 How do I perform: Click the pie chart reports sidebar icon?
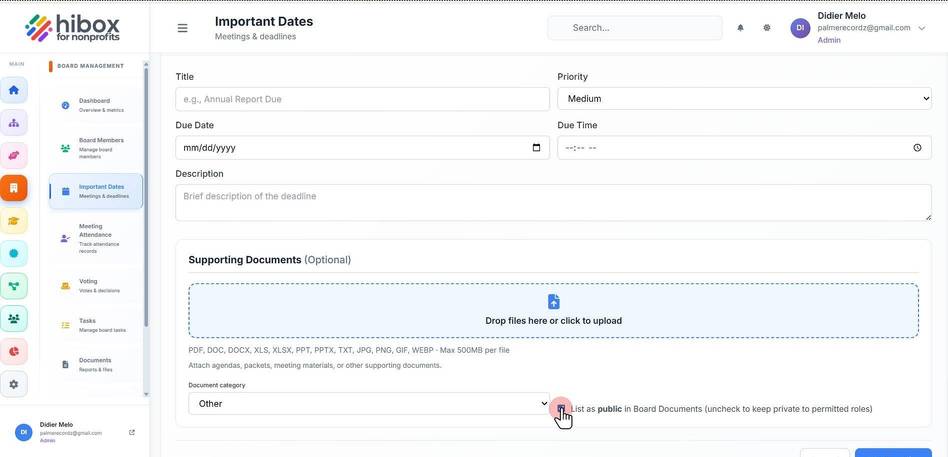click(14, 351)
